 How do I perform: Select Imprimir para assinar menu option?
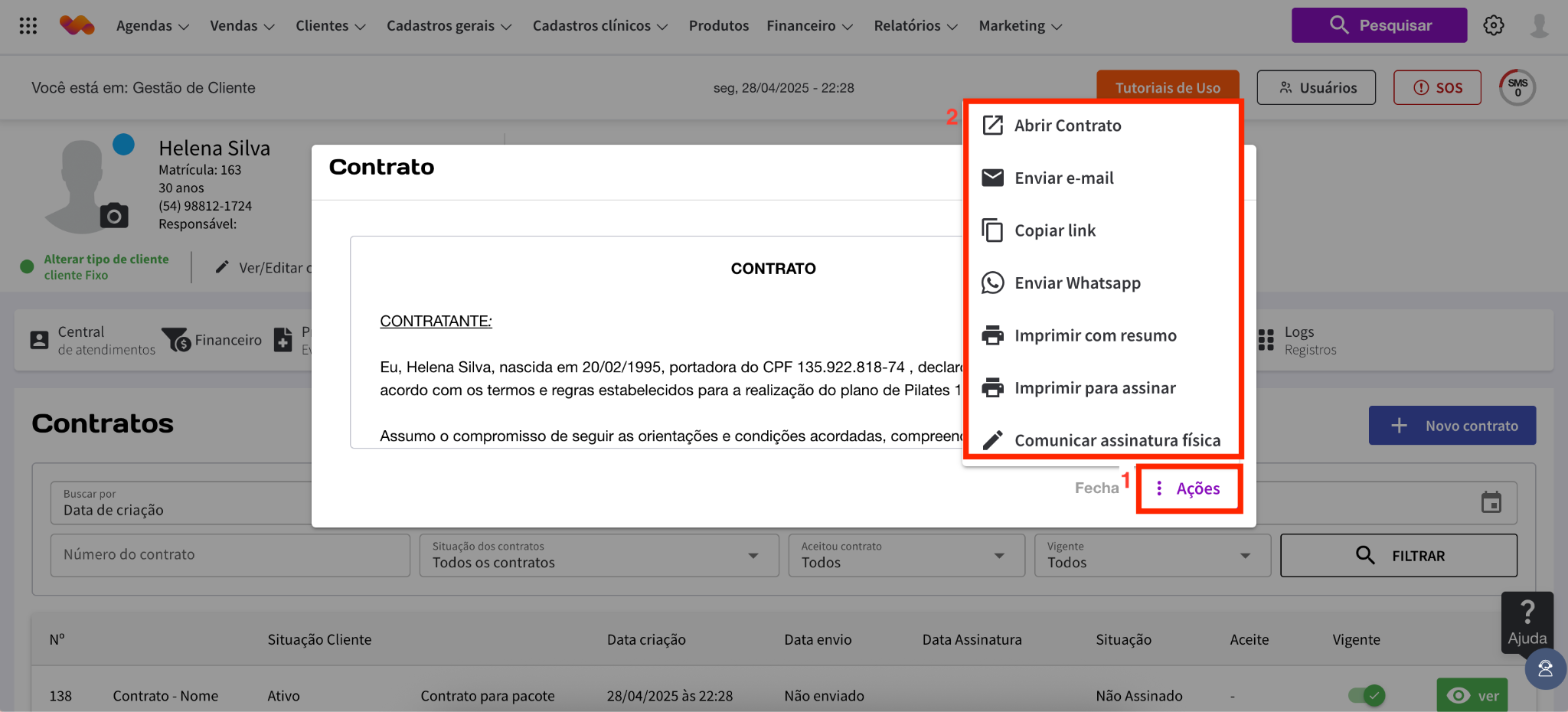[x=1094, y=388]
